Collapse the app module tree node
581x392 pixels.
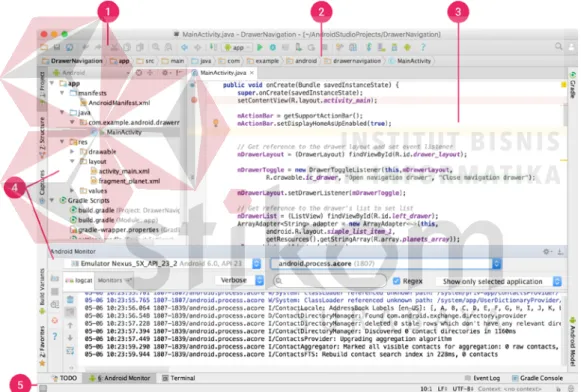pyautogui.click(x=52, y=83)
